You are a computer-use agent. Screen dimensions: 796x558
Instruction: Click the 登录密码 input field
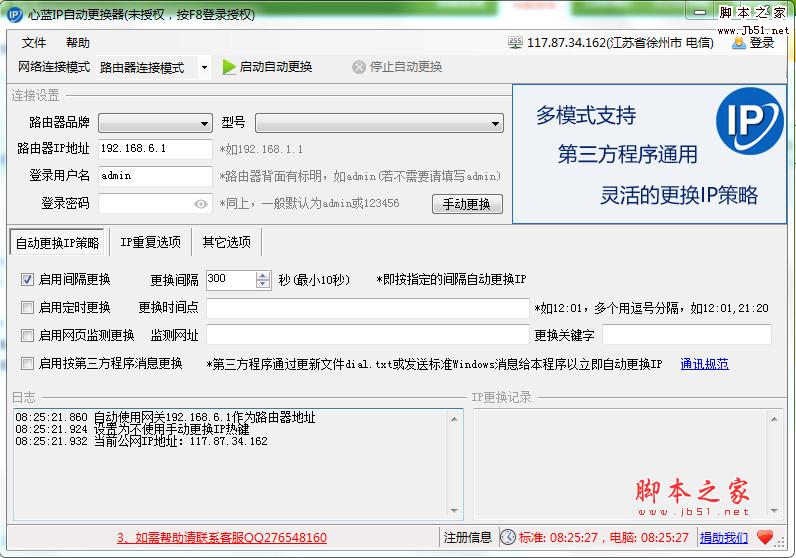click(155, 204)
